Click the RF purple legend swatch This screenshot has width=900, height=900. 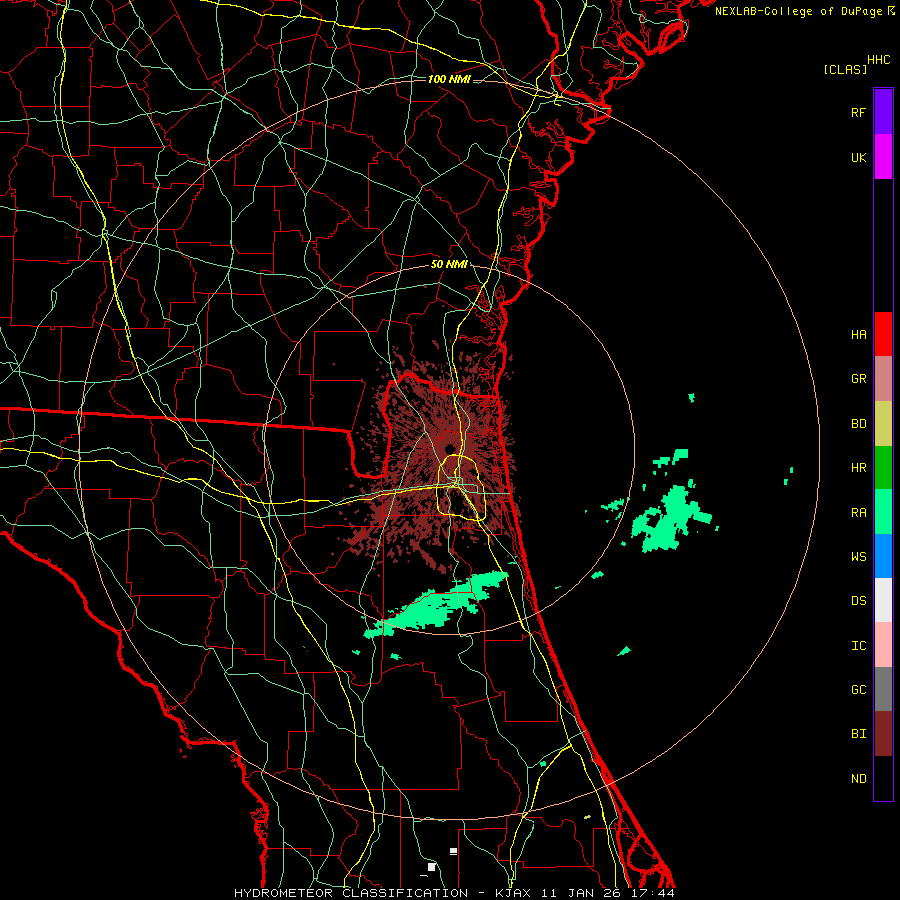tap(883, 112)
